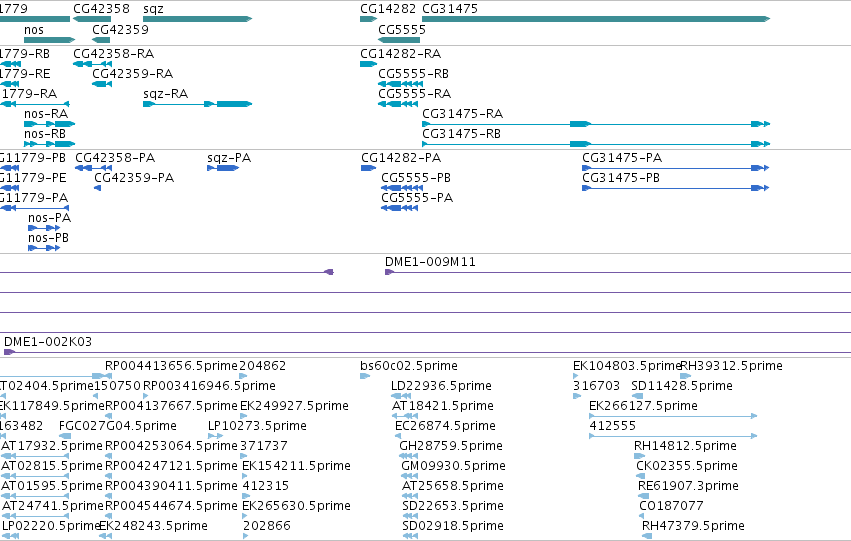Image resolution: width=851 pixels, height=541 pixels.
Task: Click EST EK266127.5prime label
Action: click(x=644, y=406)
